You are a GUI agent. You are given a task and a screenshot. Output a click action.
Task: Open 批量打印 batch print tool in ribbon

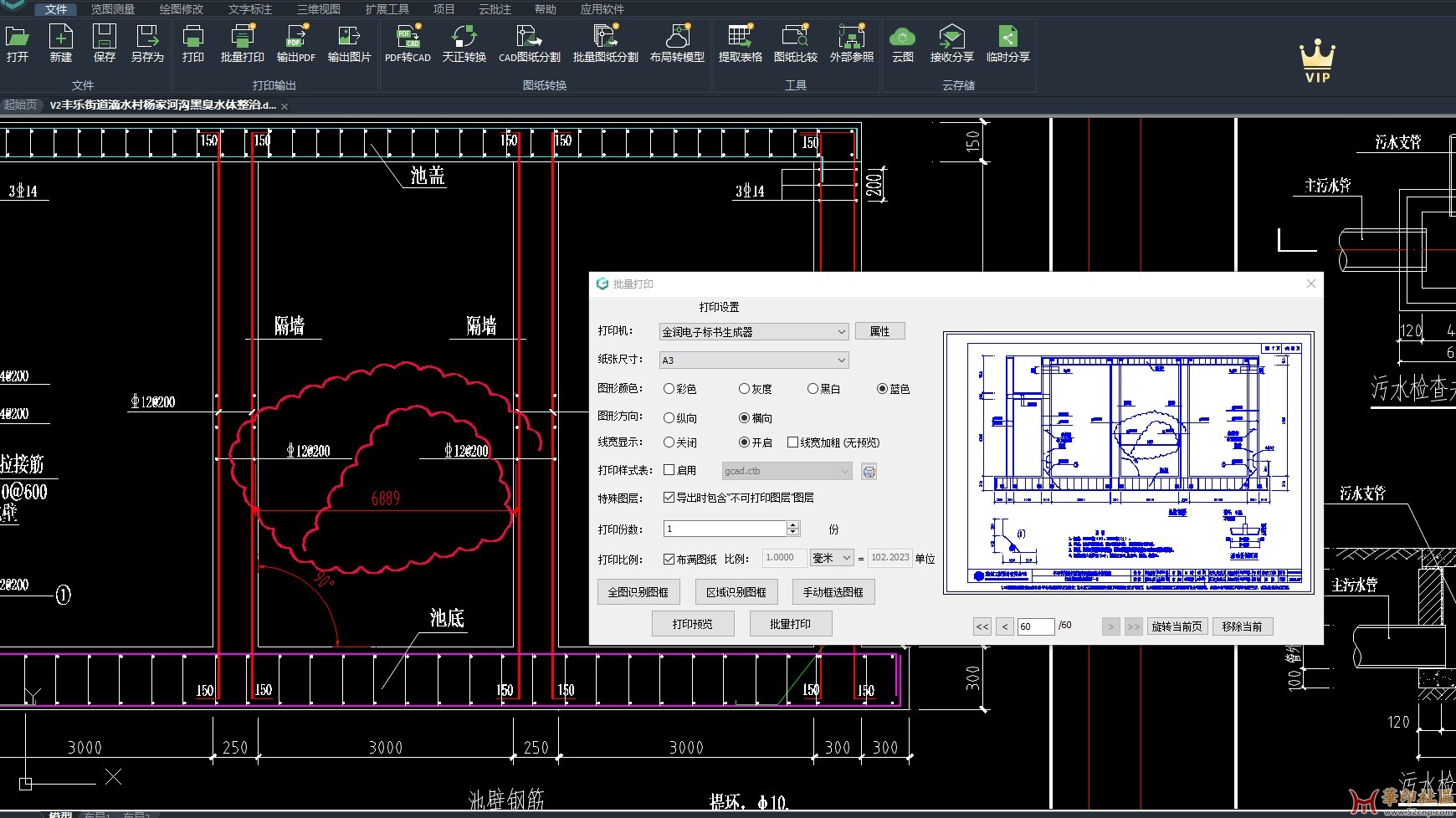click(243, 43)
